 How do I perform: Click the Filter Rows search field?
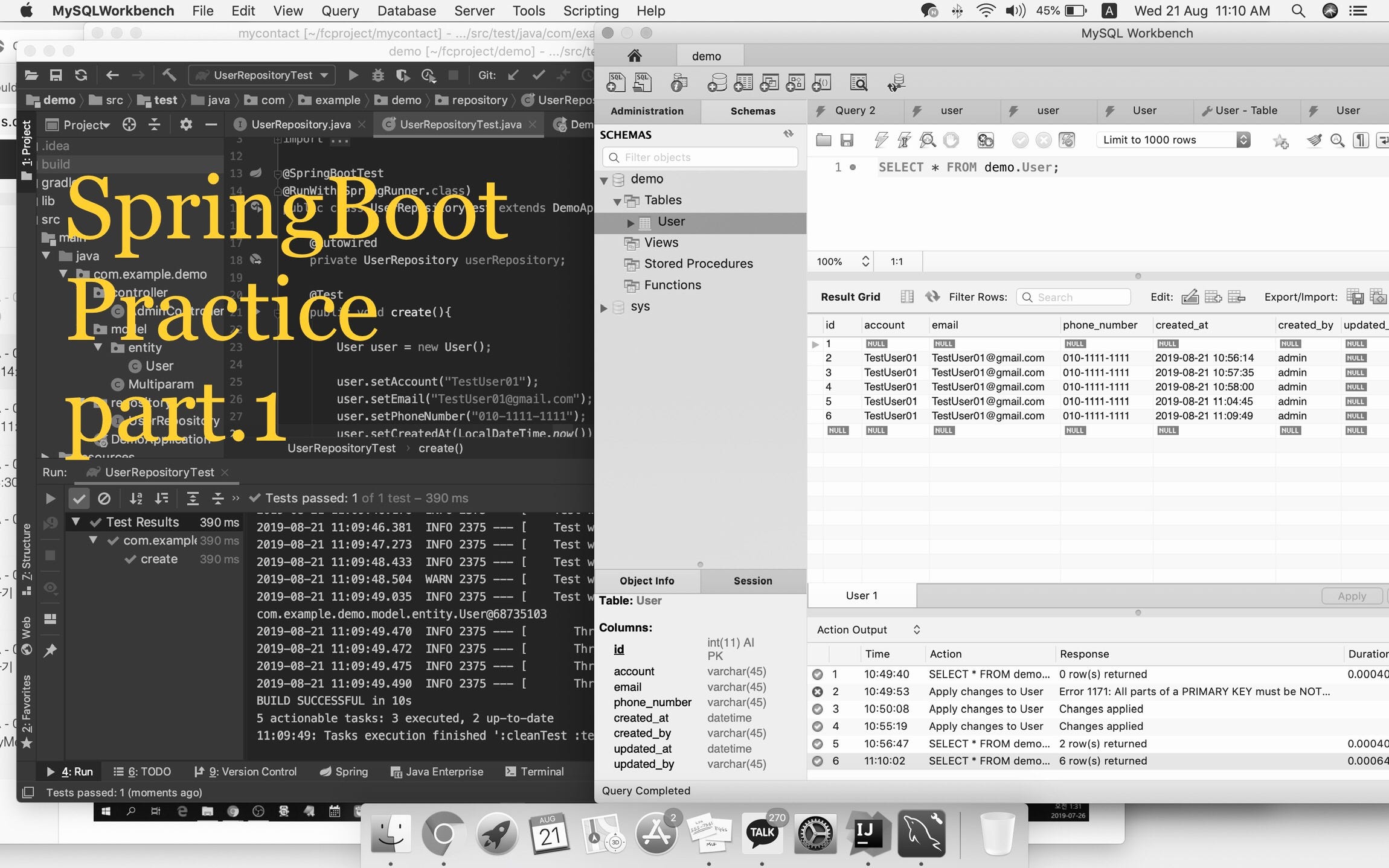1073,297
